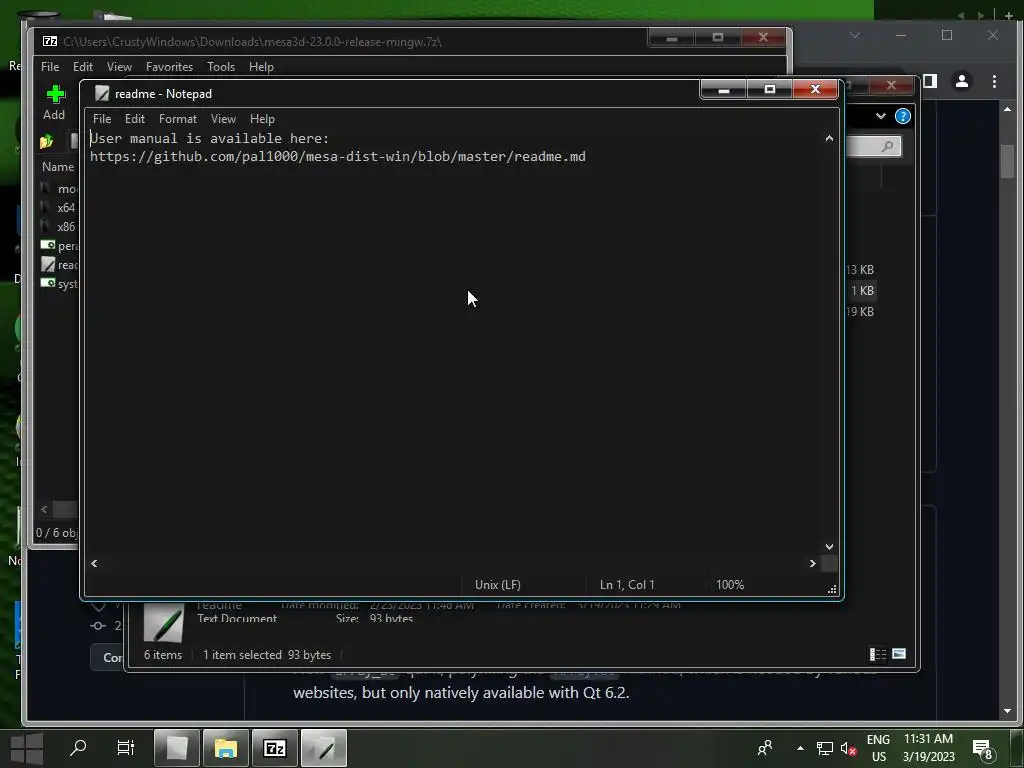This screenshot has height=768, width=1024.
Task: Open 7-Zip View menu
Action: tap(119, 67)
